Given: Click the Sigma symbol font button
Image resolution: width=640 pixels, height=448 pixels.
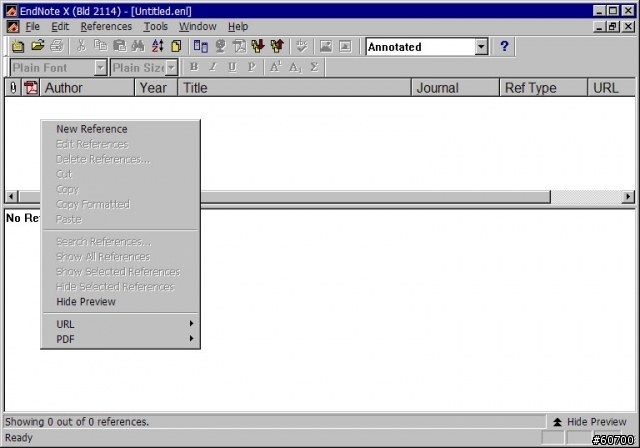Looking at the screenshot, I should pyautogui.click(x=314, y=67).
